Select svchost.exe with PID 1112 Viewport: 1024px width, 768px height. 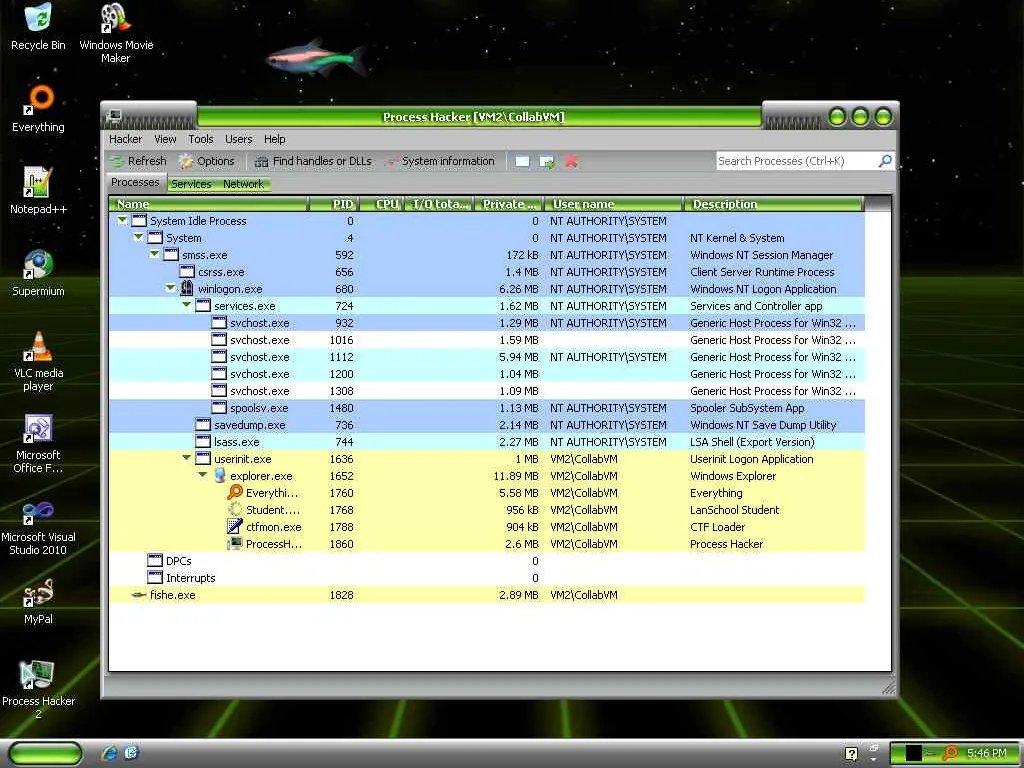[487, 357]
